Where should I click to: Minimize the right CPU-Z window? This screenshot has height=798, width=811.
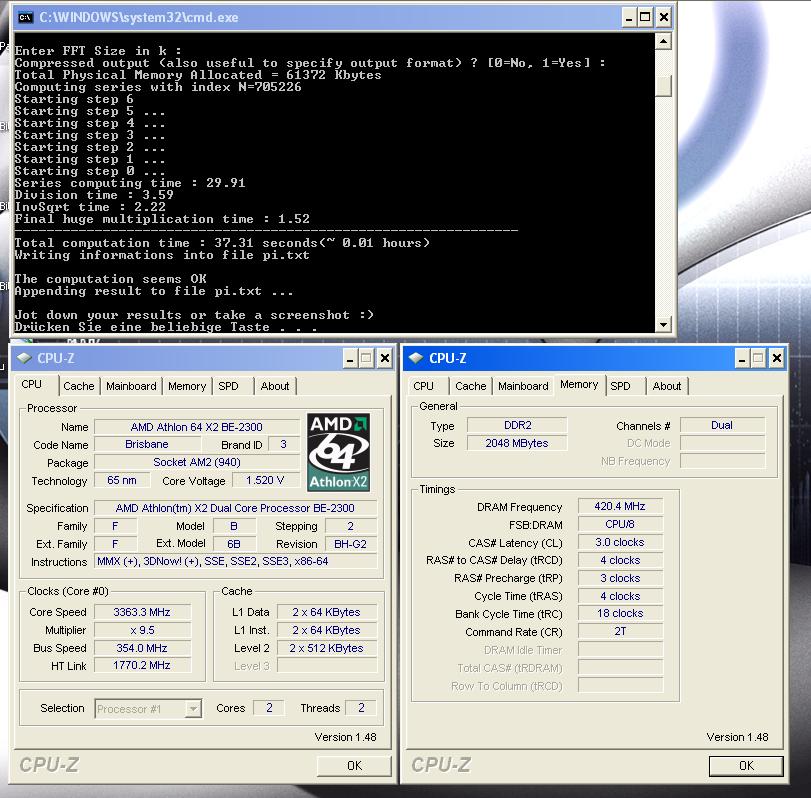[x=742, y=358]
